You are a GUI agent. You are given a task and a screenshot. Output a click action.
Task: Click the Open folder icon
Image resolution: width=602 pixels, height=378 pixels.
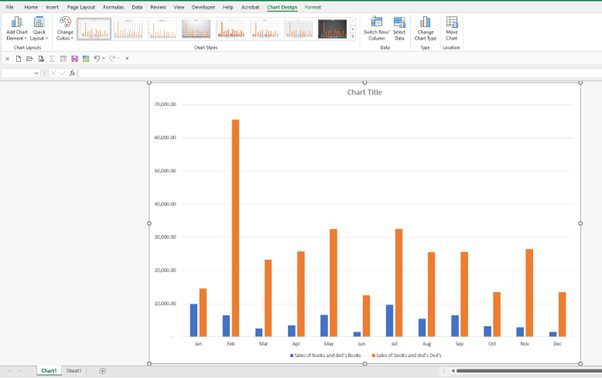(29, 59)
